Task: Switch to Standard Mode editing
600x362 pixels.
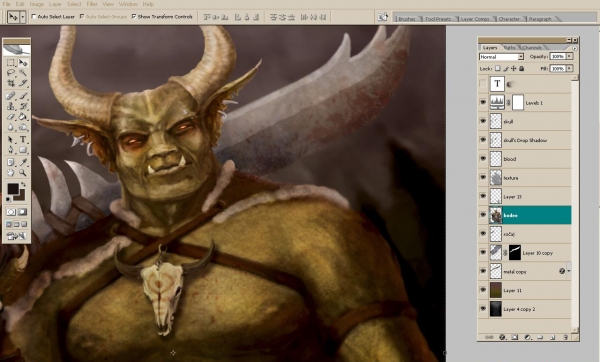Action: (x=11, y=212)
